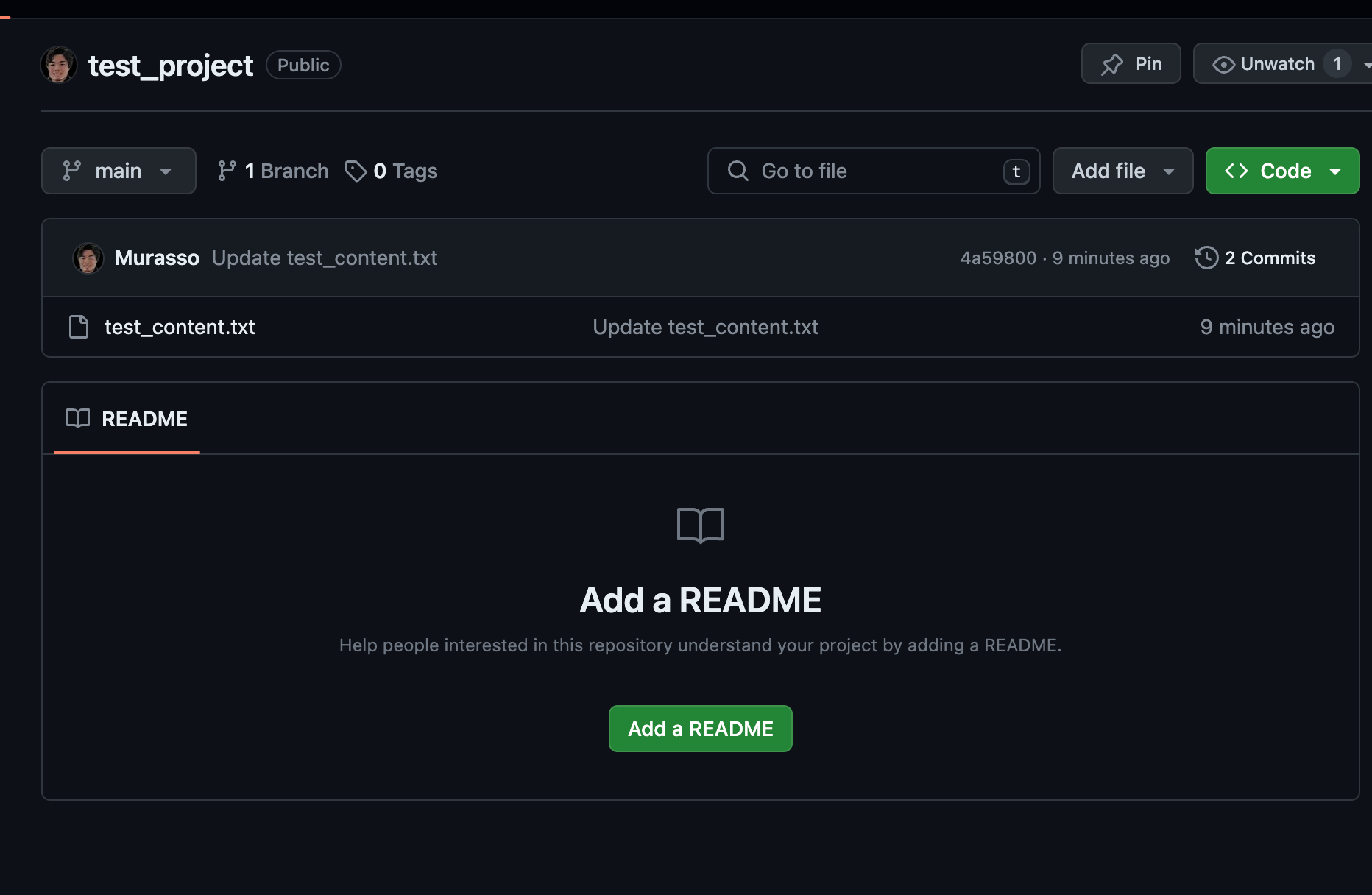Image resolution: width=1372 pixels, height=895 pixels.
Task: Open the Murasso author link
Action: [158, 258]
